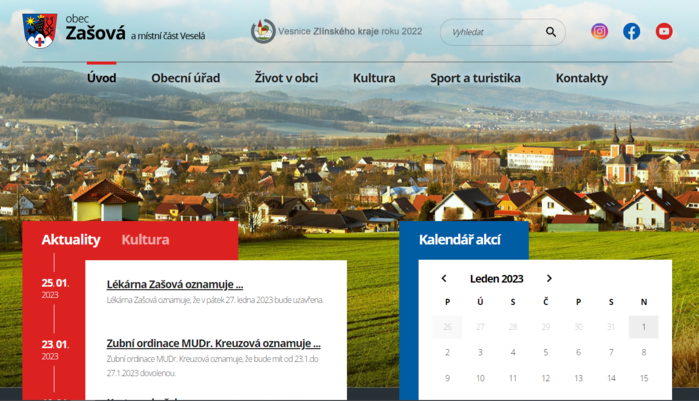Type in the Vyhledat search field

click(x=490, y=32)
